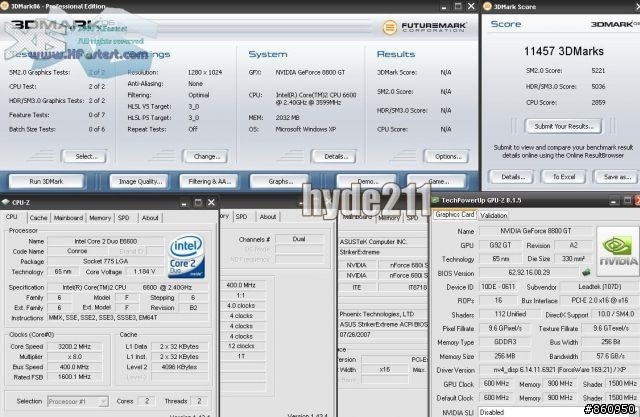
Task: Click Options under Results section
Action: click(447, 156)
